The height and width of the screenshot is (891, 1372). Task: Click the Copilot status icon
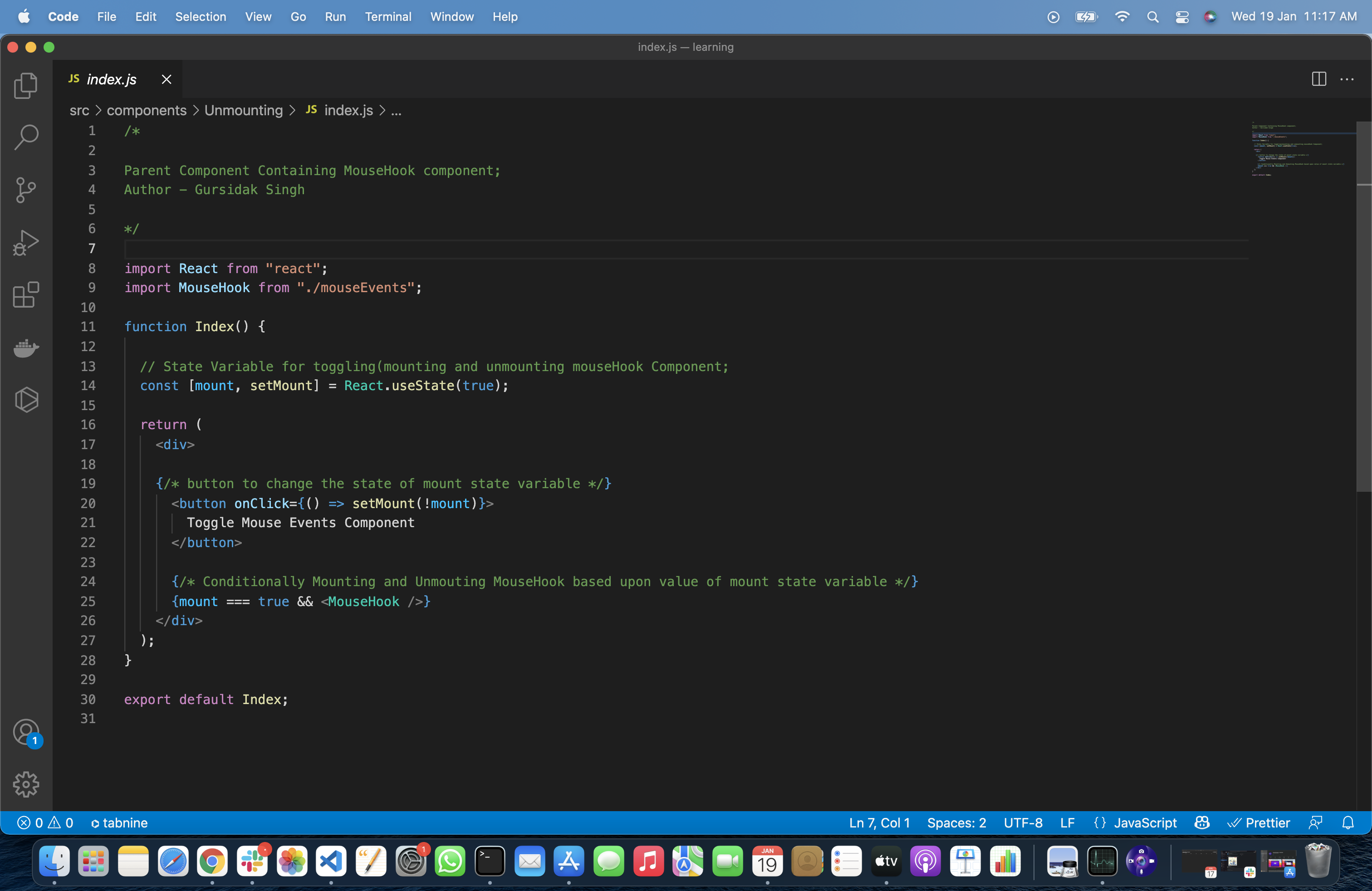[x=1202, y=822]
